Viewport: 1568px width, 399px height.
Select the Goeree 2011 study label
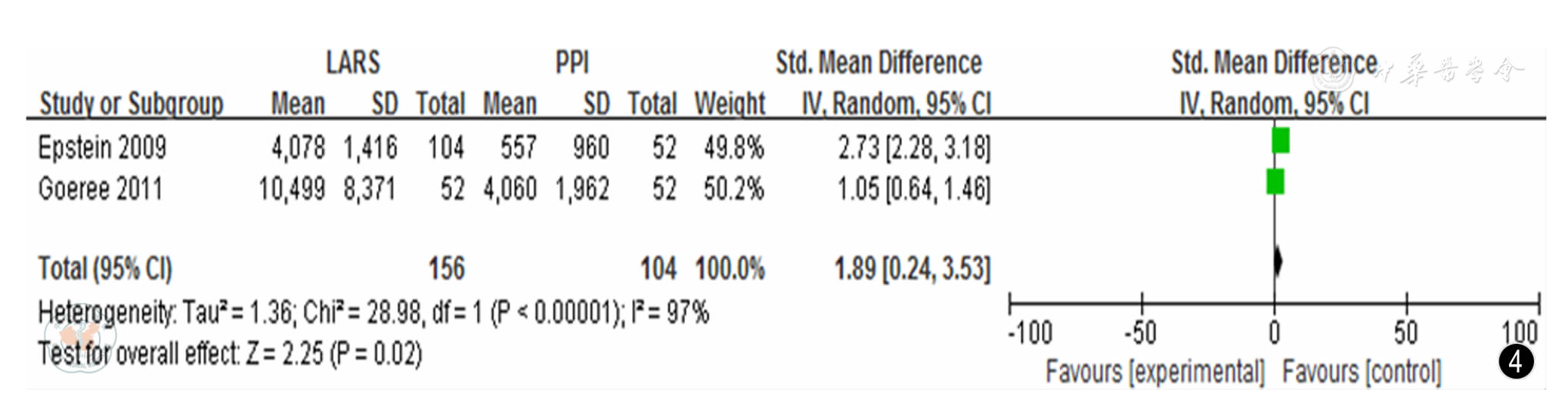click(x=100, y=189)
